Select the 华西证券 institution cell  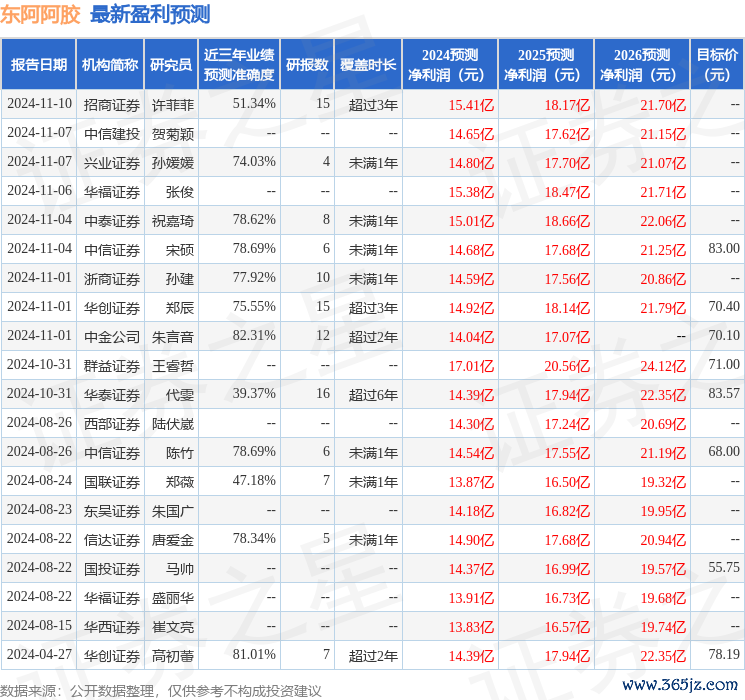click(x=112, y=627)
